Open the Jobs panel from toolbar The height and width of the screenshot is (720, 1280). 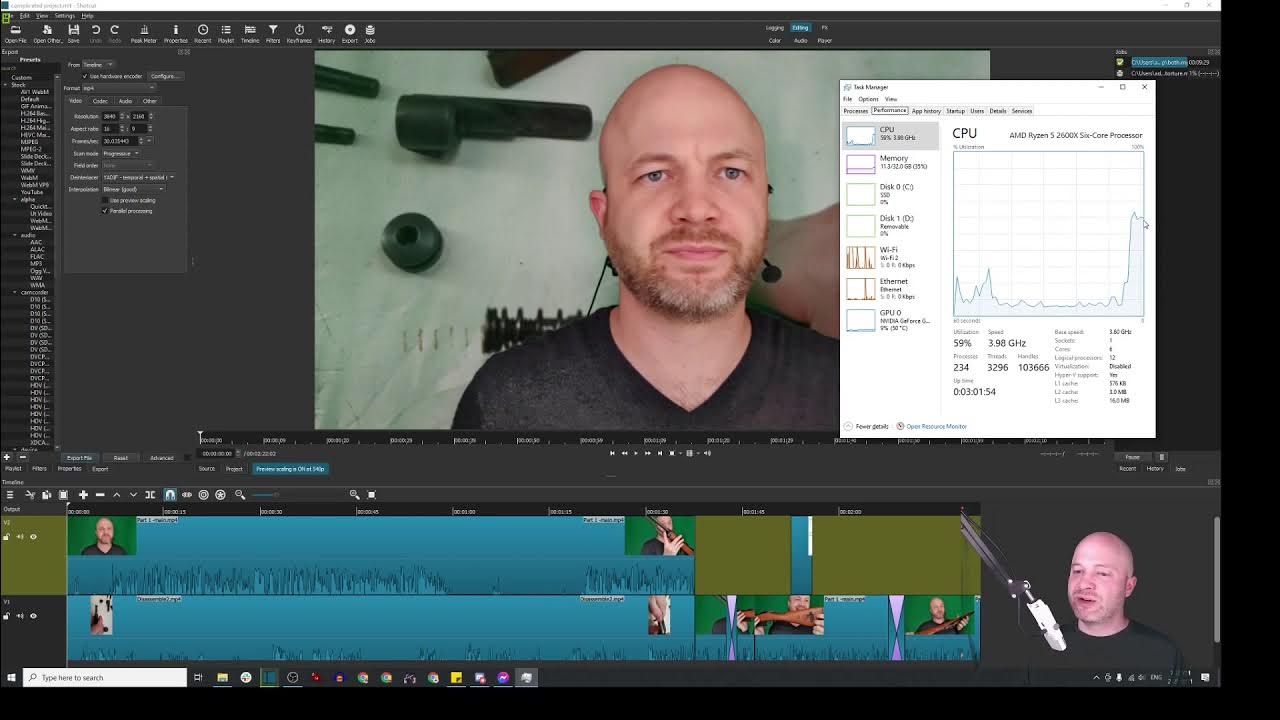pyautogui.click(x=370, y=33)
